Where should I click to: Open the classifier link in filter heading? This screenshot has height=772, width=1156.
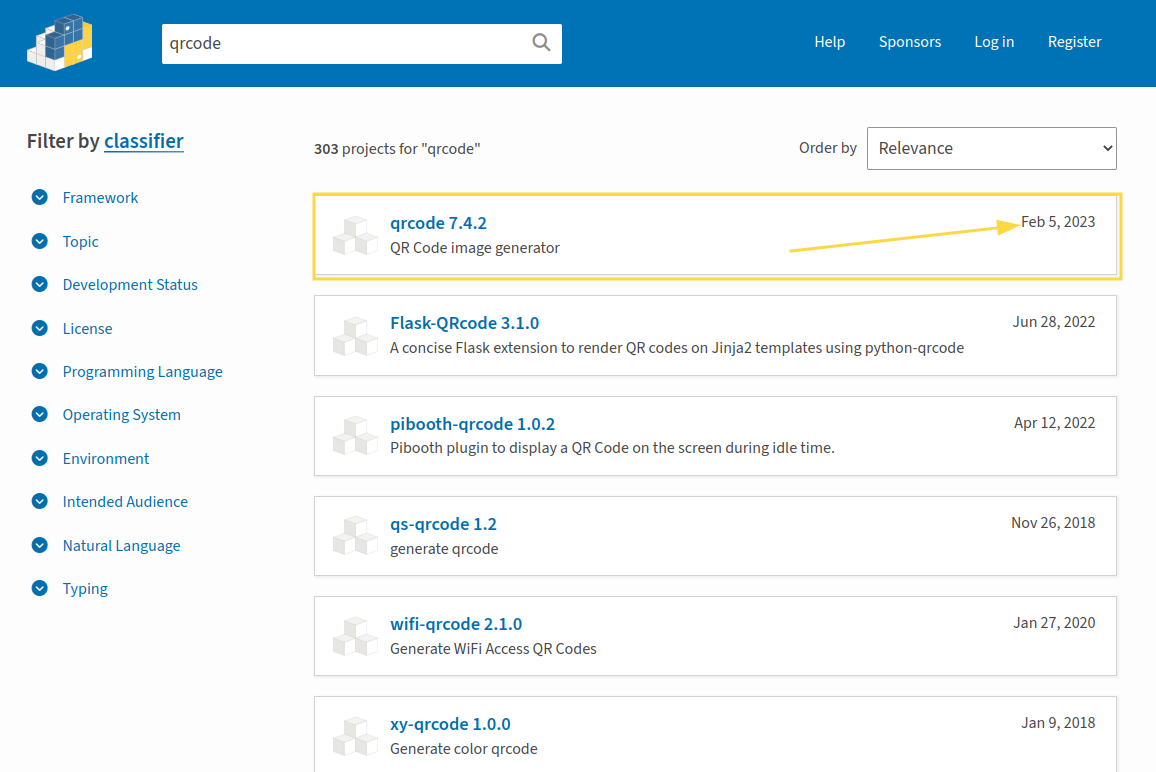[x=144, y=141]
